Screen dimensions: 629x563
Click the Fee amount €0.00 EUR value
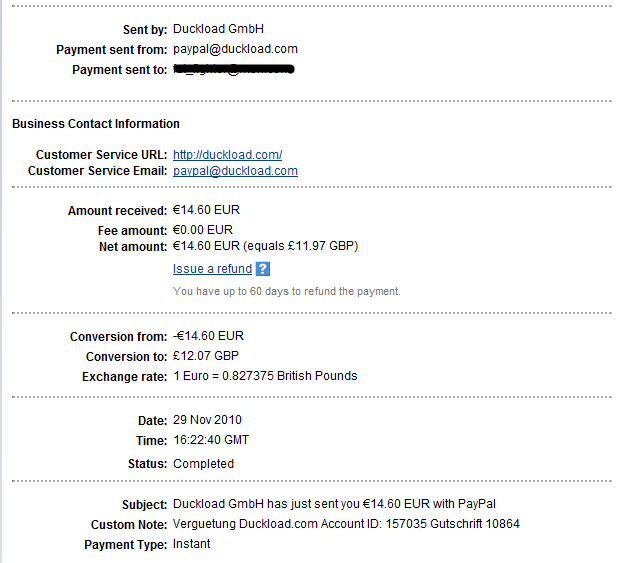(203, 229)
